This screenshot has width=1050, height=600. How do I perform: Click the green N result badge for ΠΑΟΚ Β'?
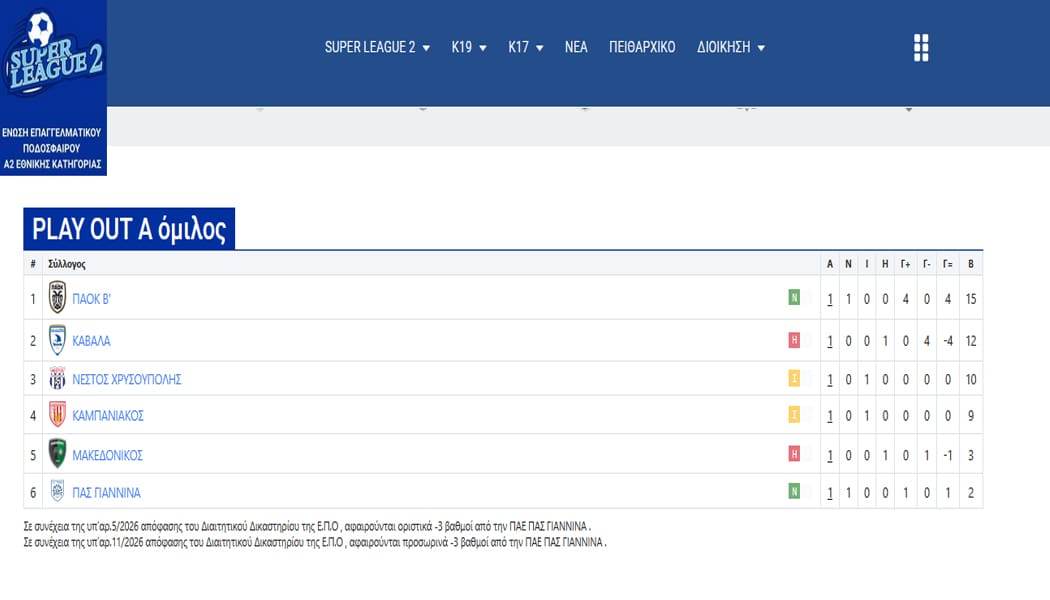pyautogui.click(x=794, y=297)
